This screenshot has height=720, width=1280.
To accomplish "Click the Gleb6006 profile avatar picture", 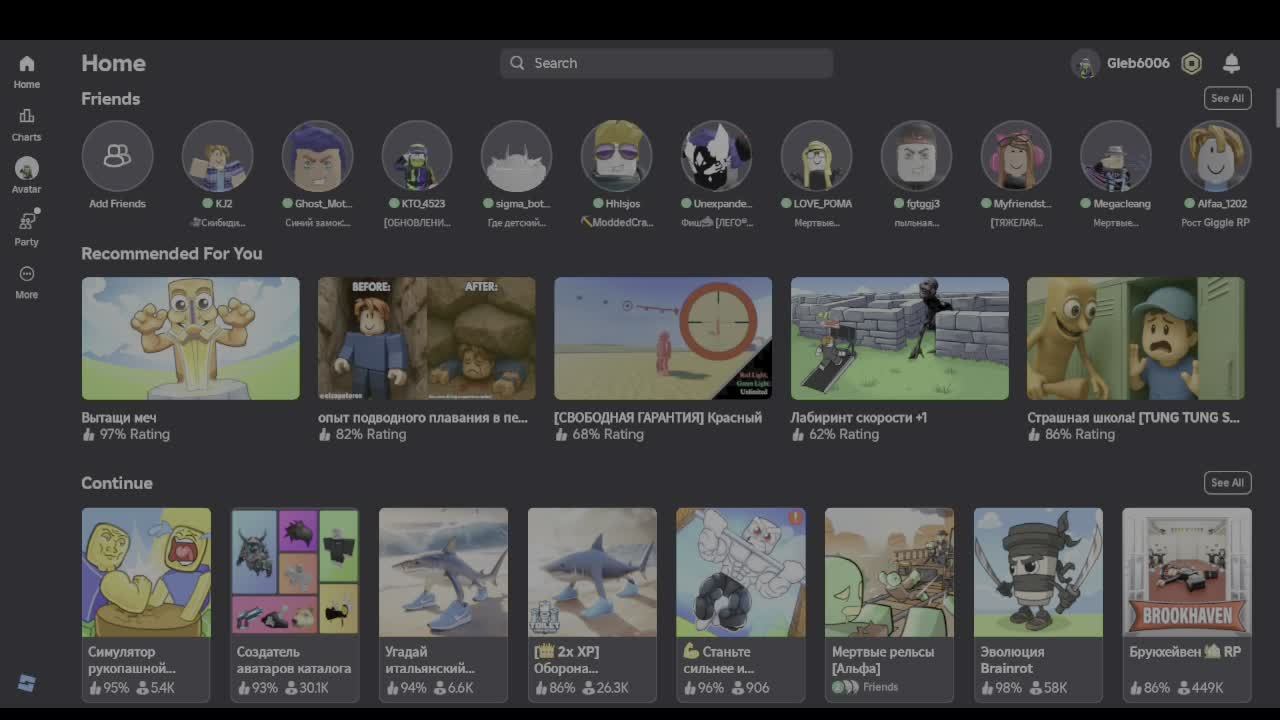I will point(1085,64).
